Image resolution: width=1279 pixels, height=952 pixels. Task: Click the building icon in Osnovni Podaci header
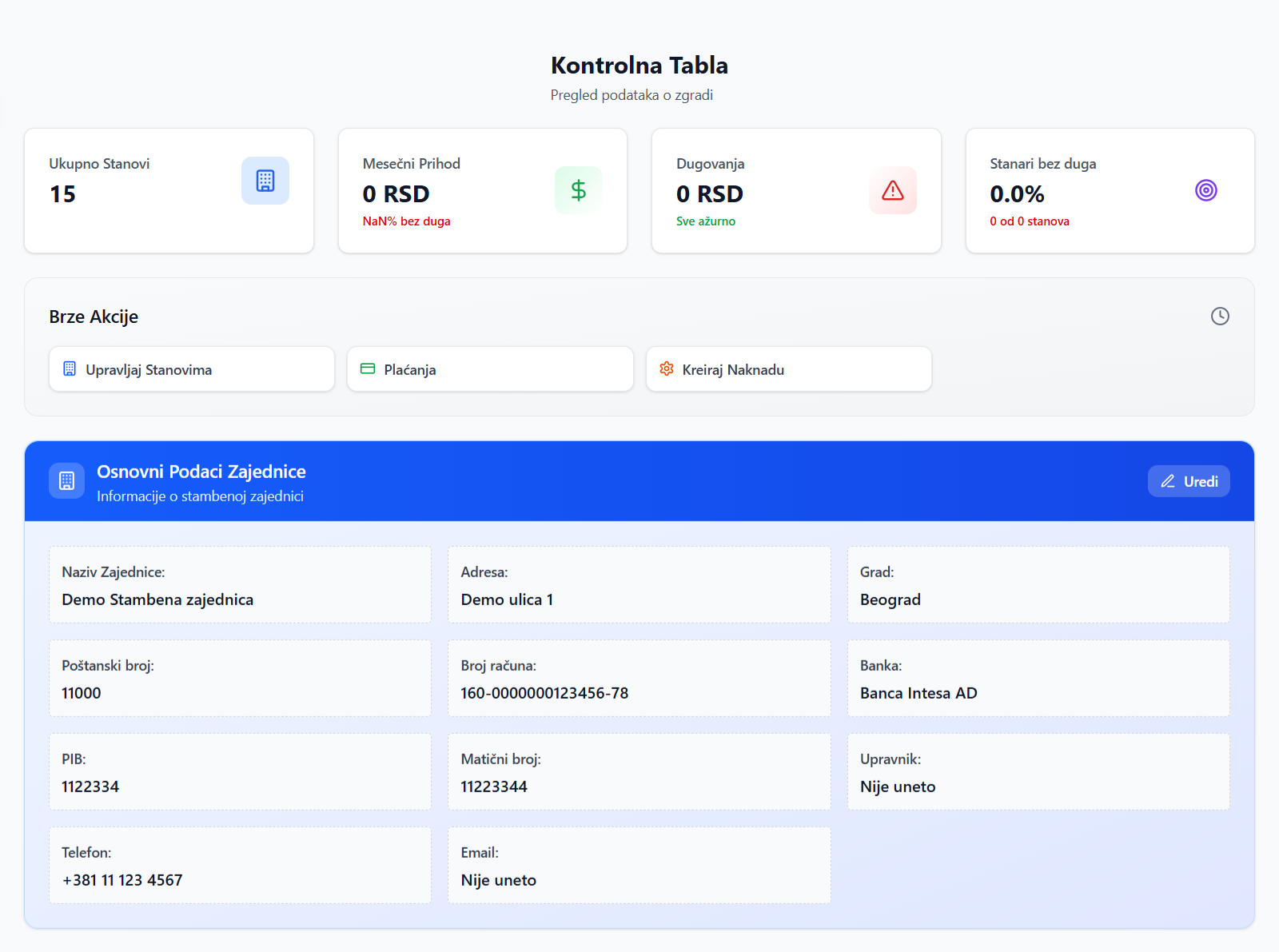[x=67, y=481]
